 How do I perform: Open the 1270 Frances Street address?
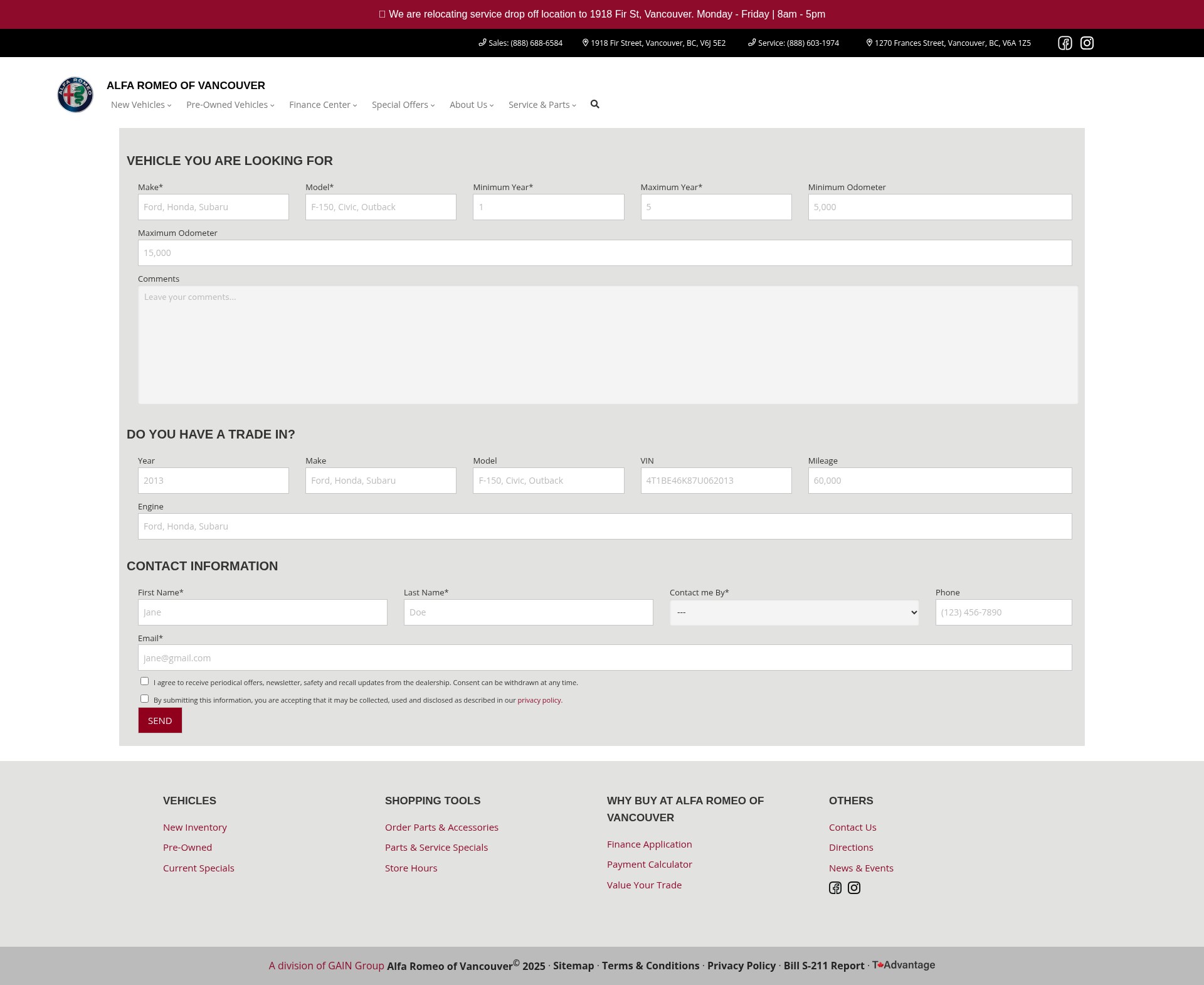[948, 43]
